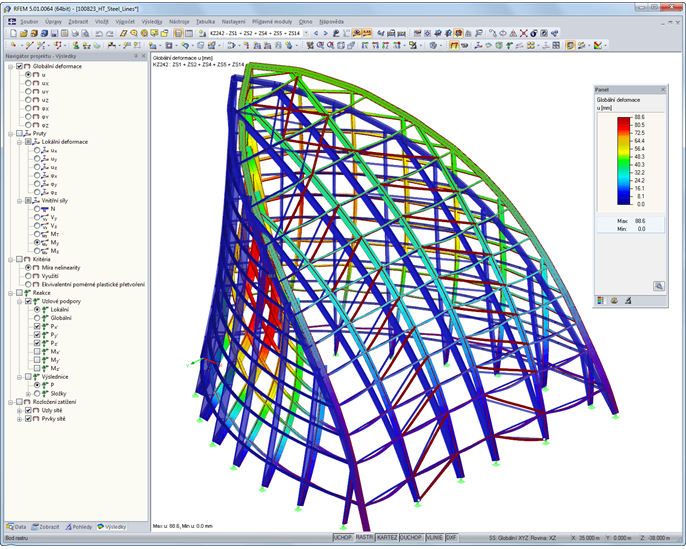This screenshot has height=549, width=686.
Task: Open the filter tab icon in Panel
Action: point(628,301)
